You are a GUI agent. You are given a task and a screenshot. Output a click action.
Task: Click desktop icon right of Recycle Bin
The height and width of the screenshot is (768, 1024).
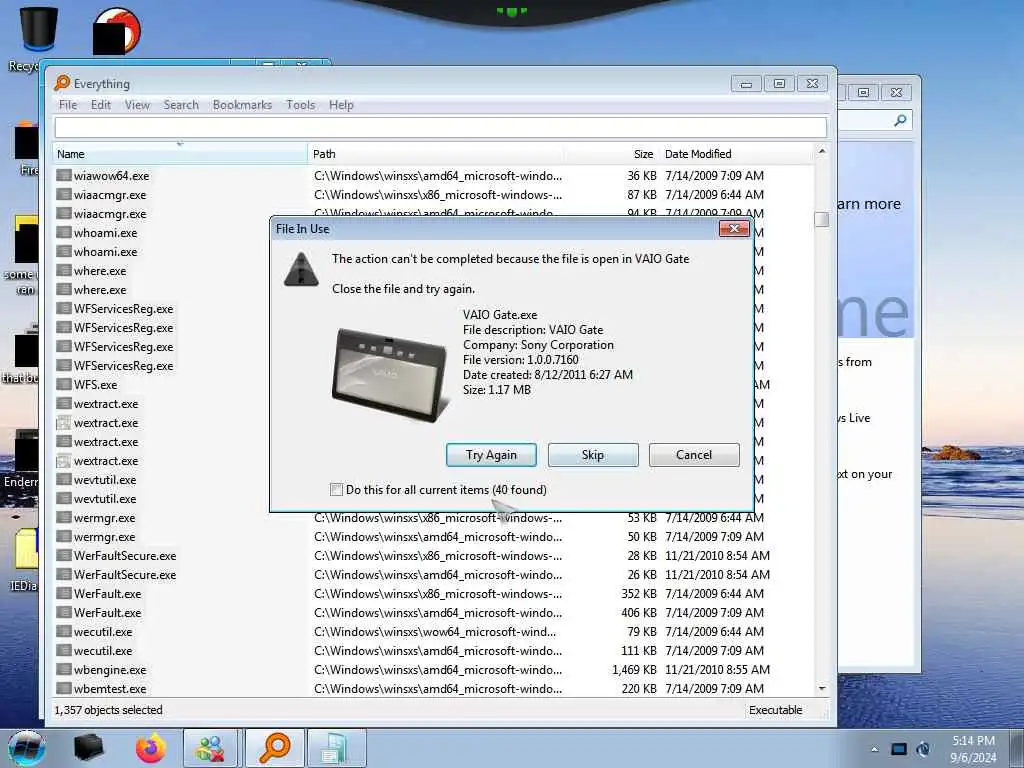coord(116,31)
